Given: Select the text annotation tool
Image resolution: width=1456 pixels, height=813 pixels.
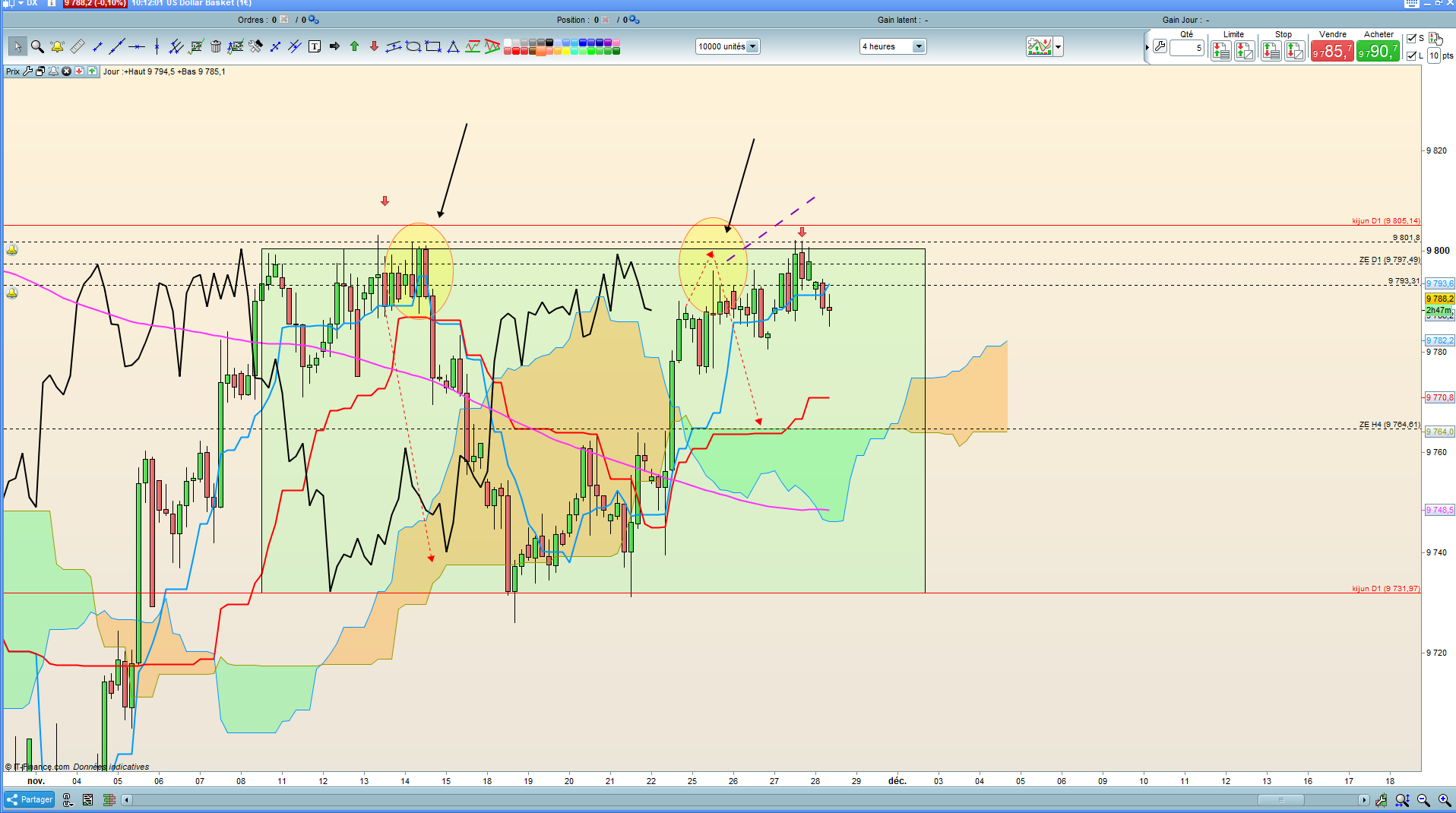Looking at the screenshot, I should click(x=315, y=47).
